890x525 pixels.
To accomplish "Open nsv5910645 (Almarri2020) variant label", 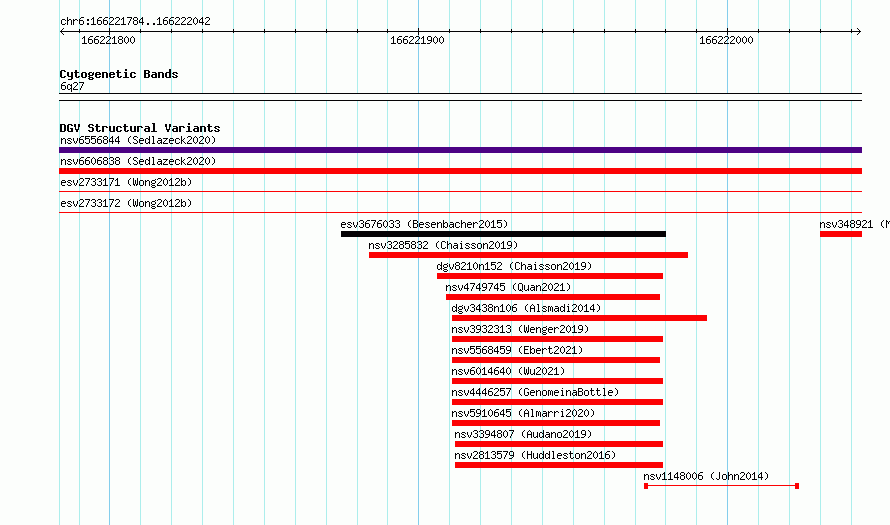I will tap(523, 413).
